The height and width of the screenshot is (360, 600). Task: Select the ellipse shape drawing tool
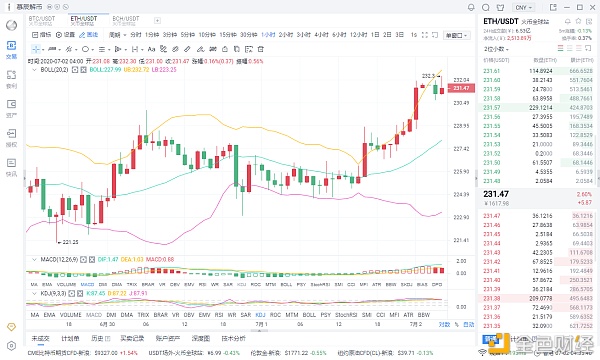85,49
